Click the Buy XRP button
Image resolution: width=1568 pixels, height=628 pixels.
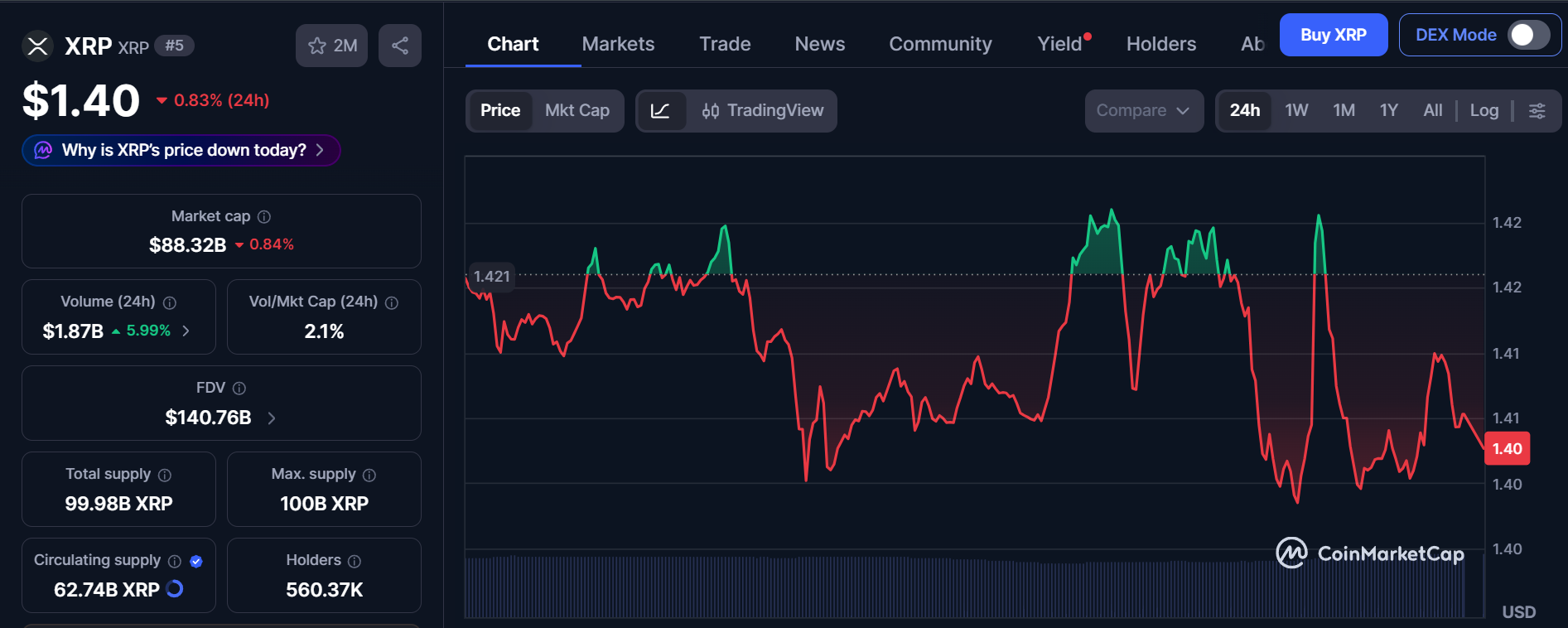pos(1334,35)
